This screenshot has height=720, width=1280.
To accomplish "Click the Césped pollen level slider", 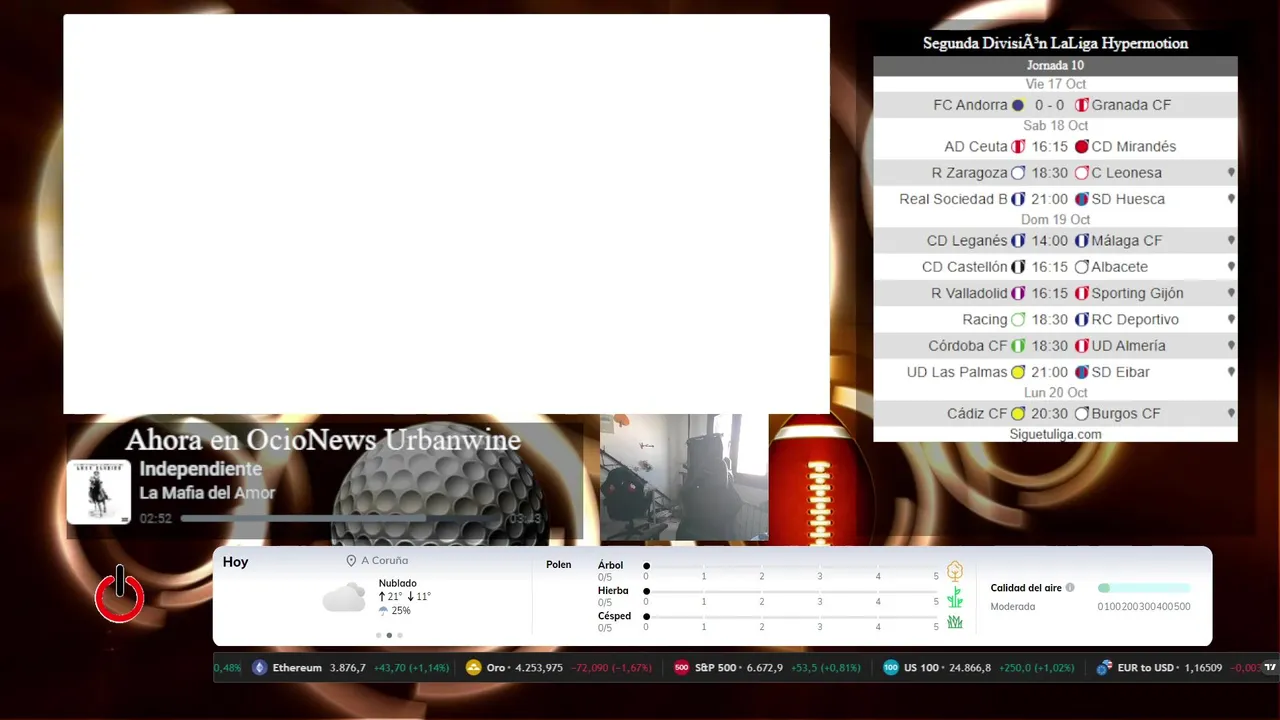I will click(x=792, y=617).
